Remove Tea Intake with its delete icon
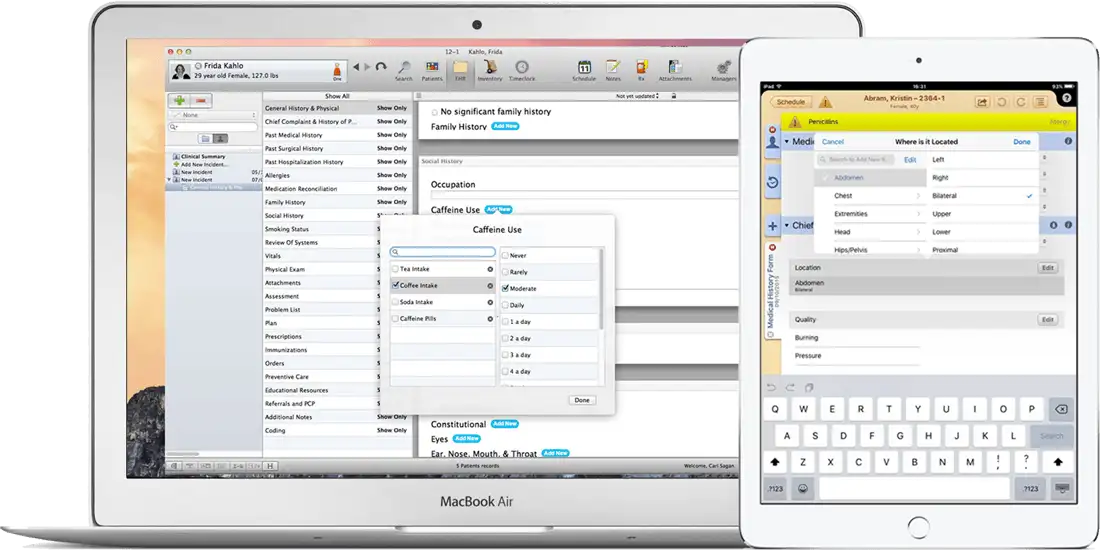The image size is (1100, 550). tap(490, 269)
